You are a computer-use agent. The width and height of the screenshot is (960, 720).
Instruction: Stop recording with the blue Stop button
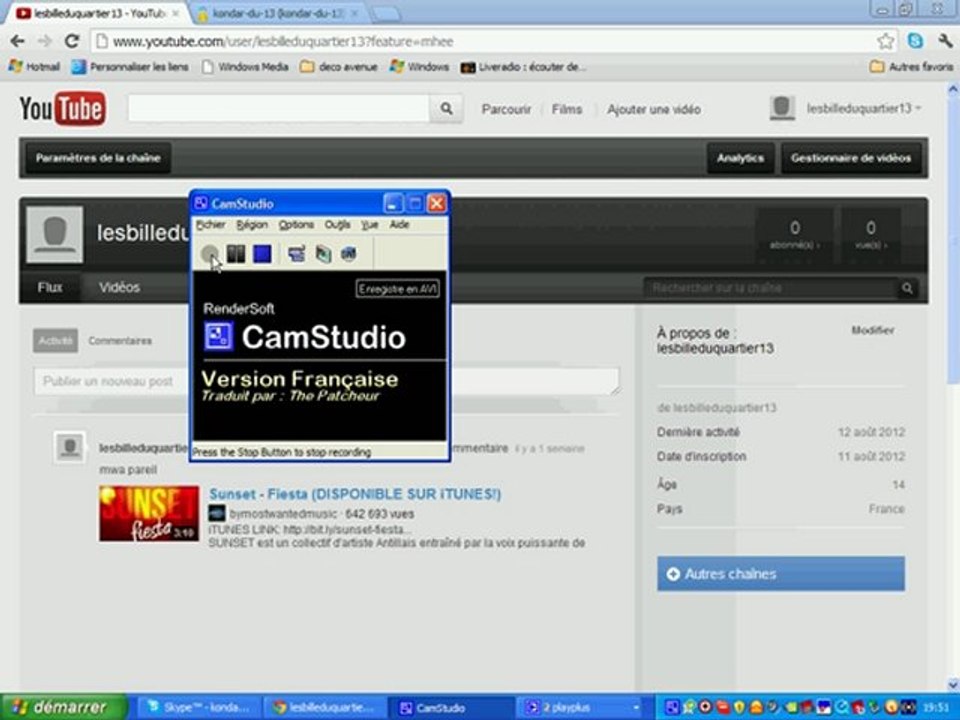(x=262, y=253)
